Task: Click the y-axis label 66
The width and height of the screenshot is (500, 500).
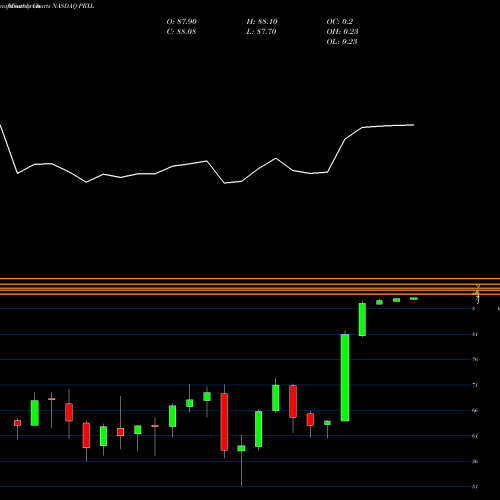Action: [475, 410]
